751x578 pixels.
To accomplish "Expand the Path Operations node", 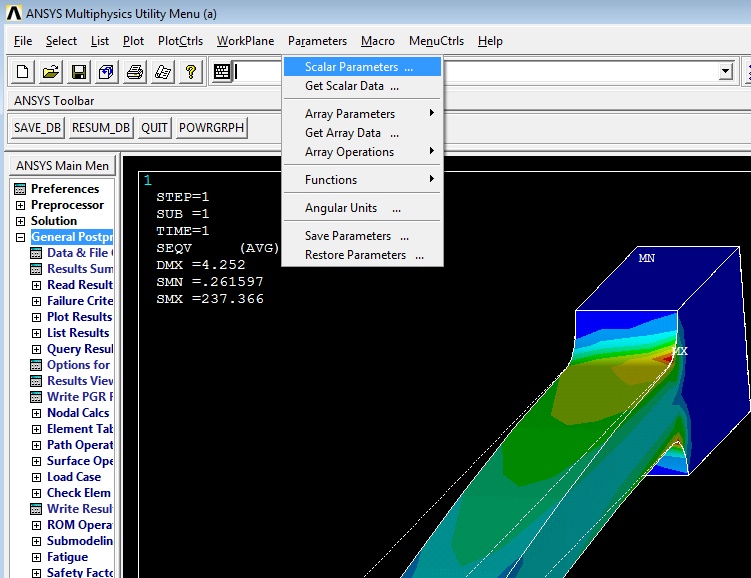I will click(36, 445).
